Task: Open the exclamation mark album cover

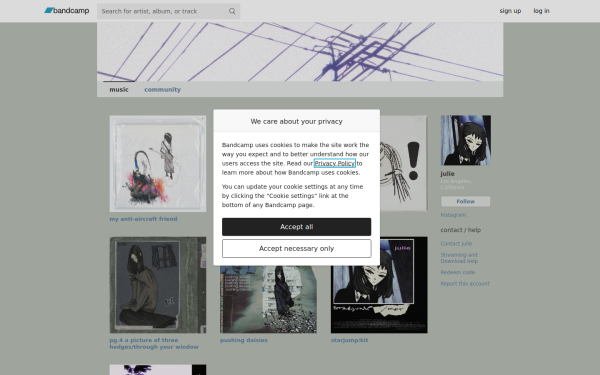Action: click(x=403, y=164)
